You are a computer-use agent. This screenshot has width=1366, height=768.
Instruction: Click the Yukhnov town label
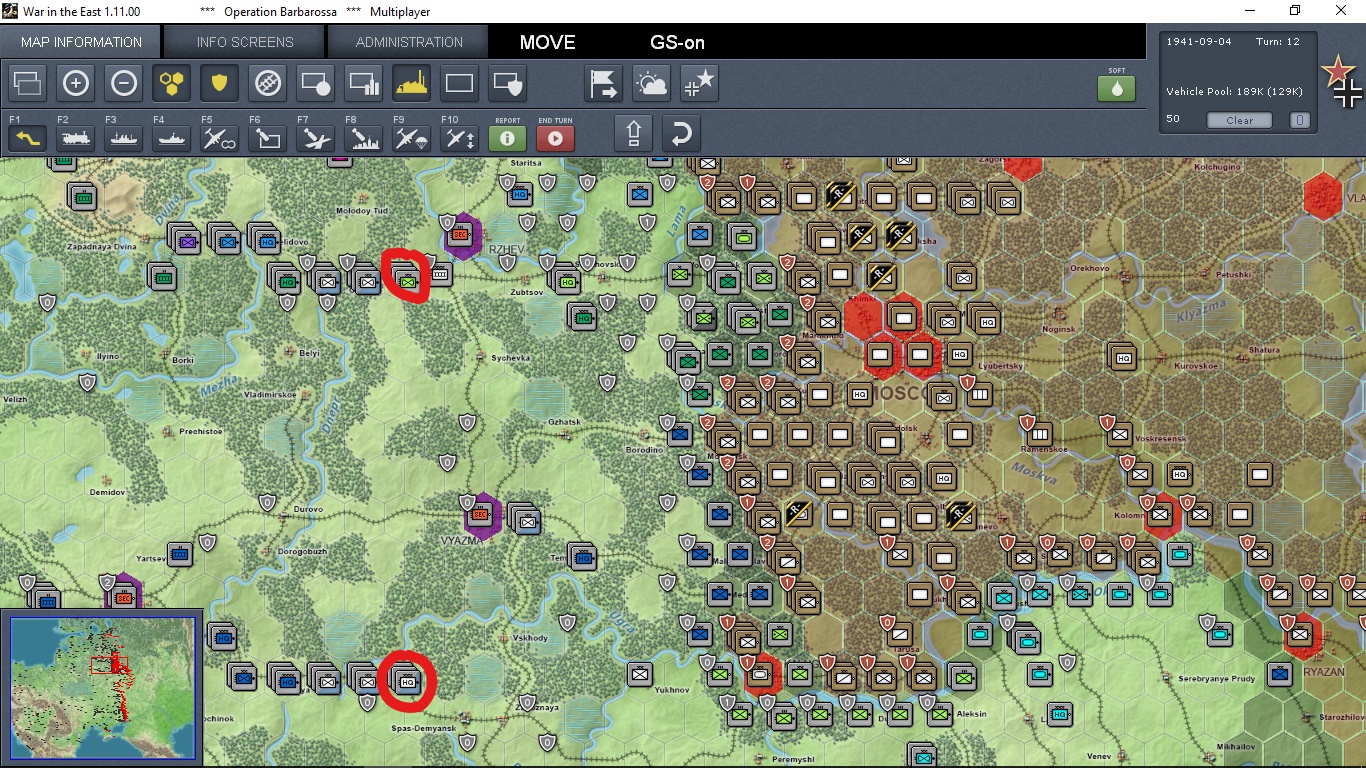coord(671,689)
